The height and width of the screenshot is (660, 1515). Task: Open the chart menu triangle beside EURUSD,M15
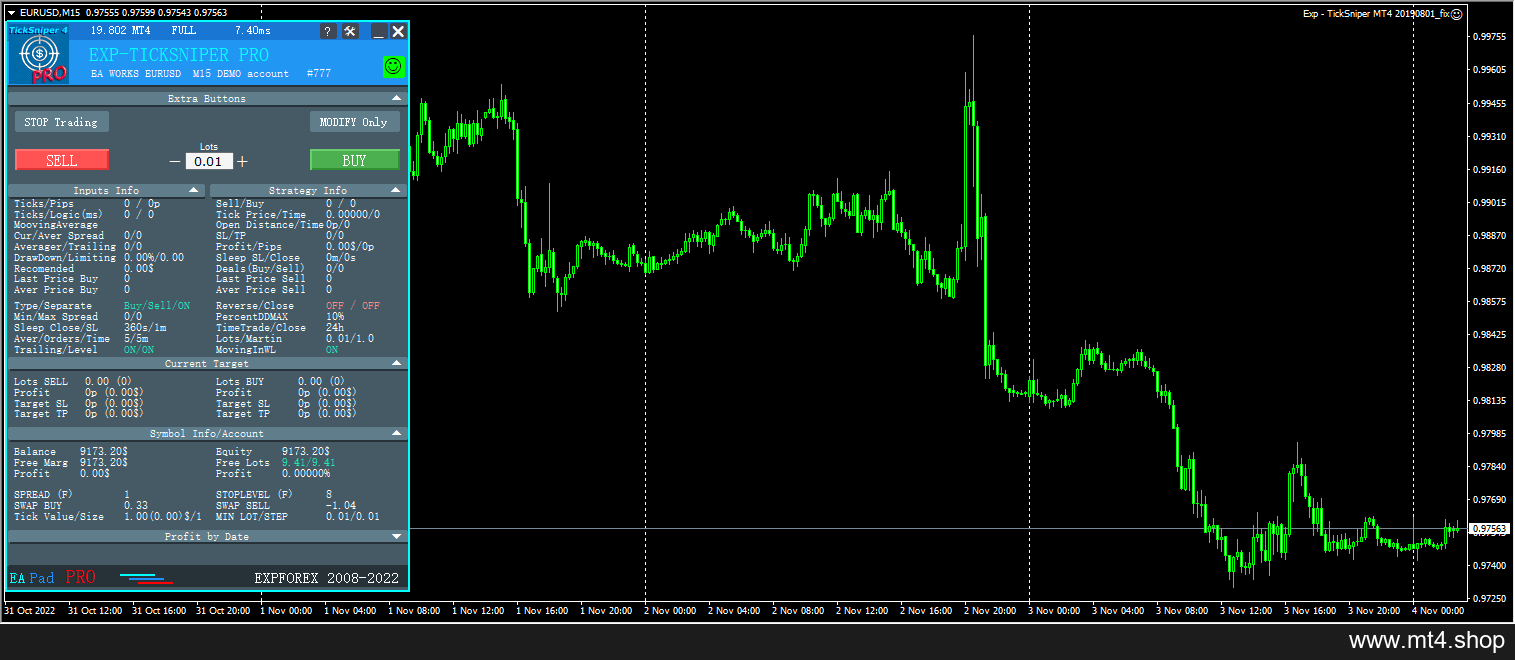tap(11, 12)
